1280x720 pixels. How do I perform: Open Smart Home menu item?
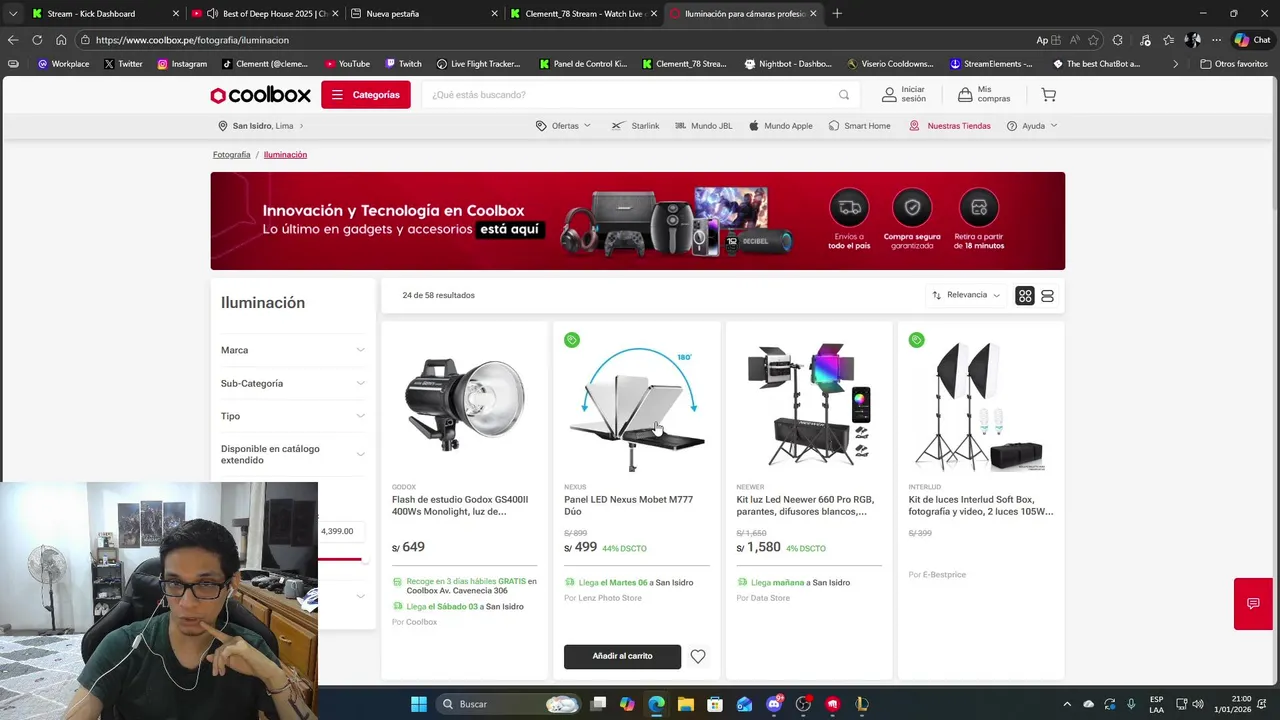[859, 126]
